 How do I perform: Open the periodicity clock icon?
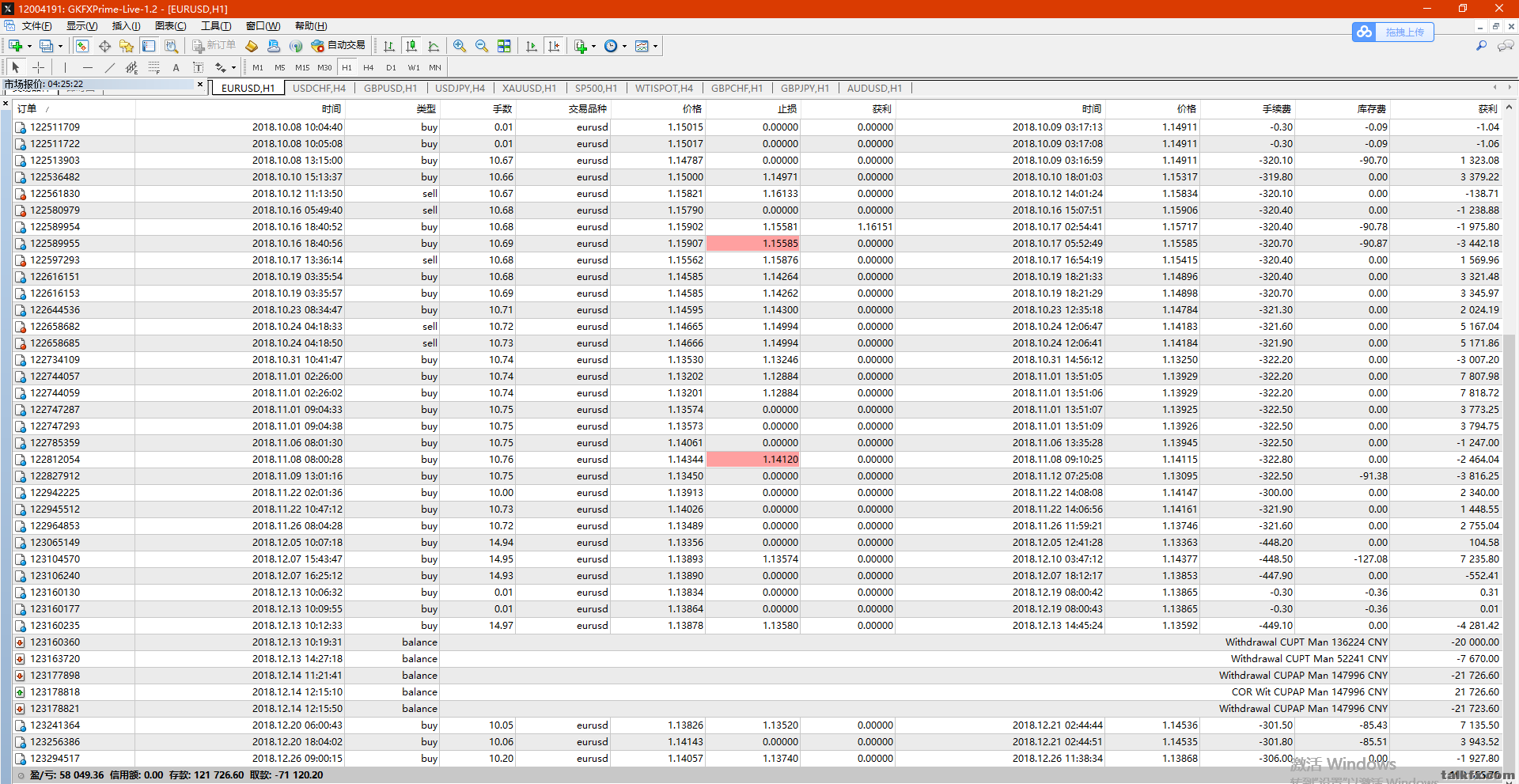pos(611,46)
